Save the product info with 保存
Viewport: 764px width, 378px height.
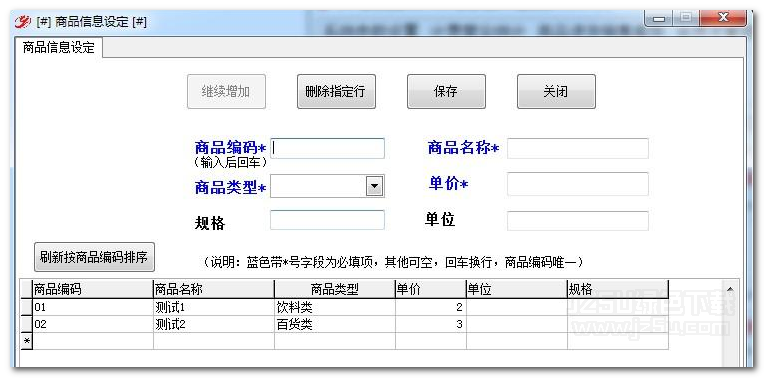pos(446,92)
